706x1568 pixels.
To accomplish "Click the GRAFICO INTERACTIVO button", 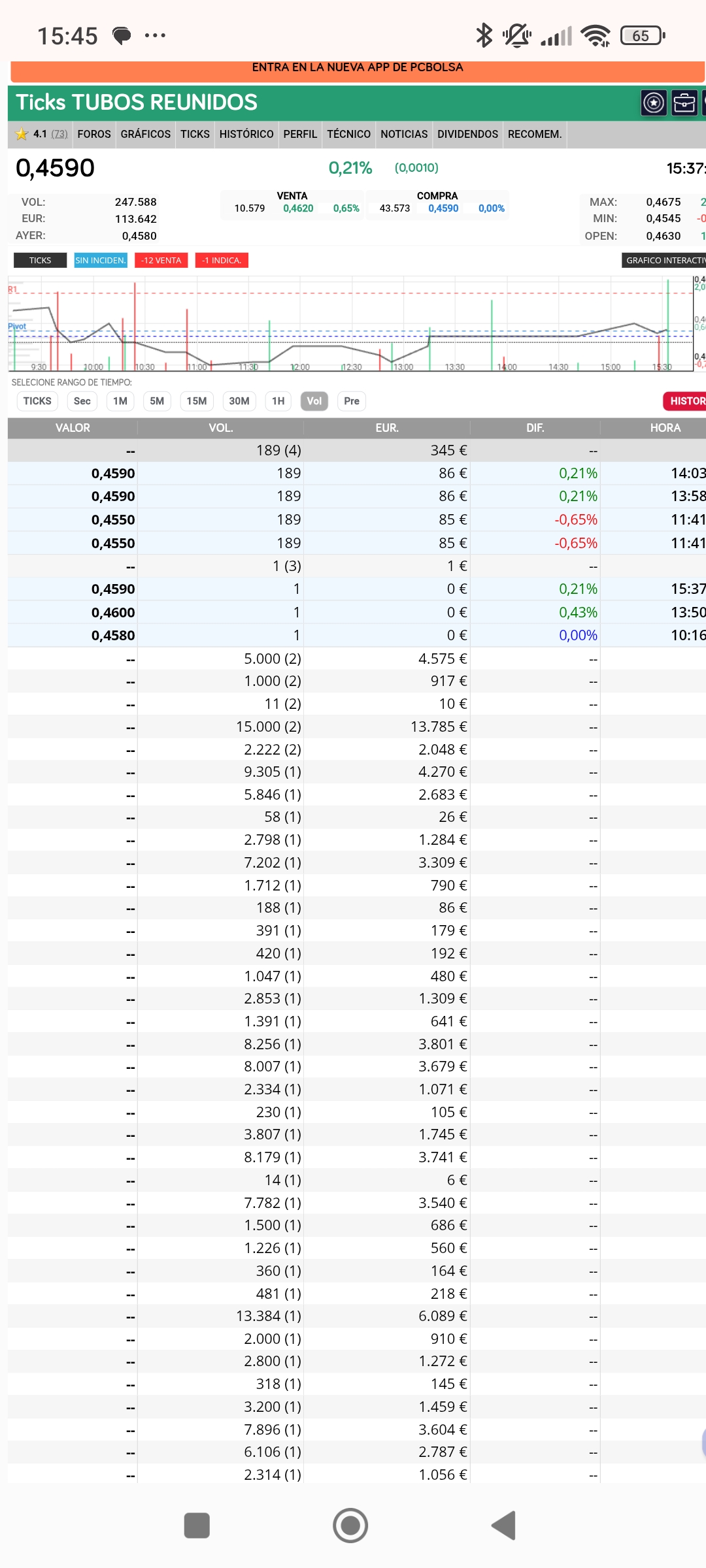I will (664, 260).
